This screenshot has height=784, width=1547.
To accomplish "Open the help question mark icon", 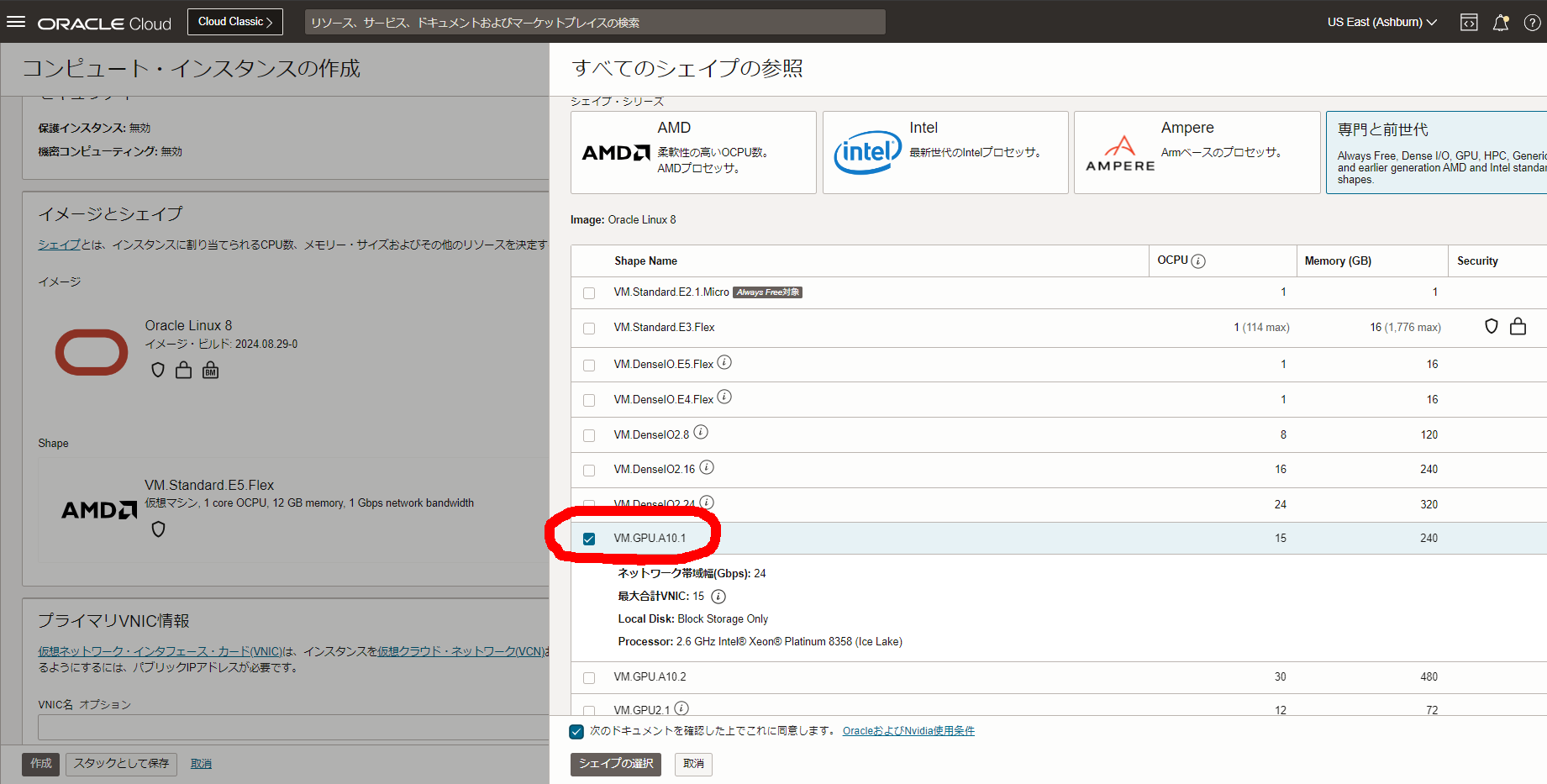I will pos(1533,22).
